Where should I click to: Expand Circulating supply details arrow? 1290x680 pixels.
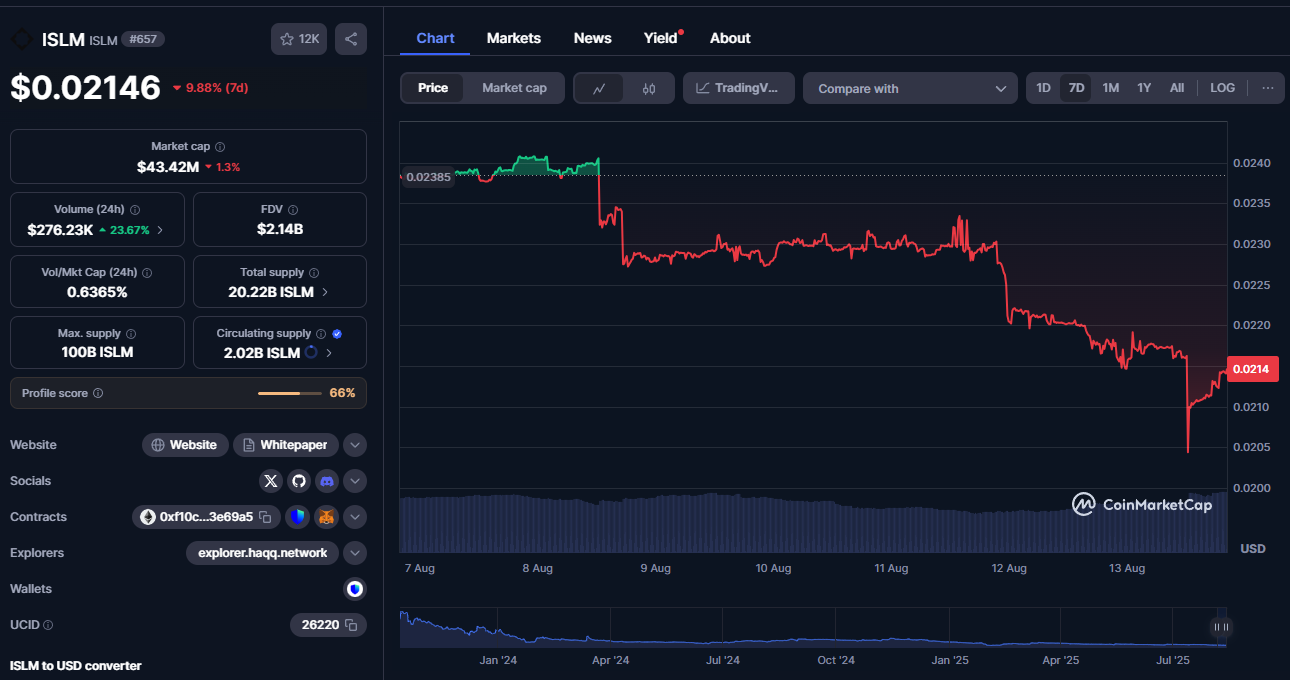click(330, 353)
